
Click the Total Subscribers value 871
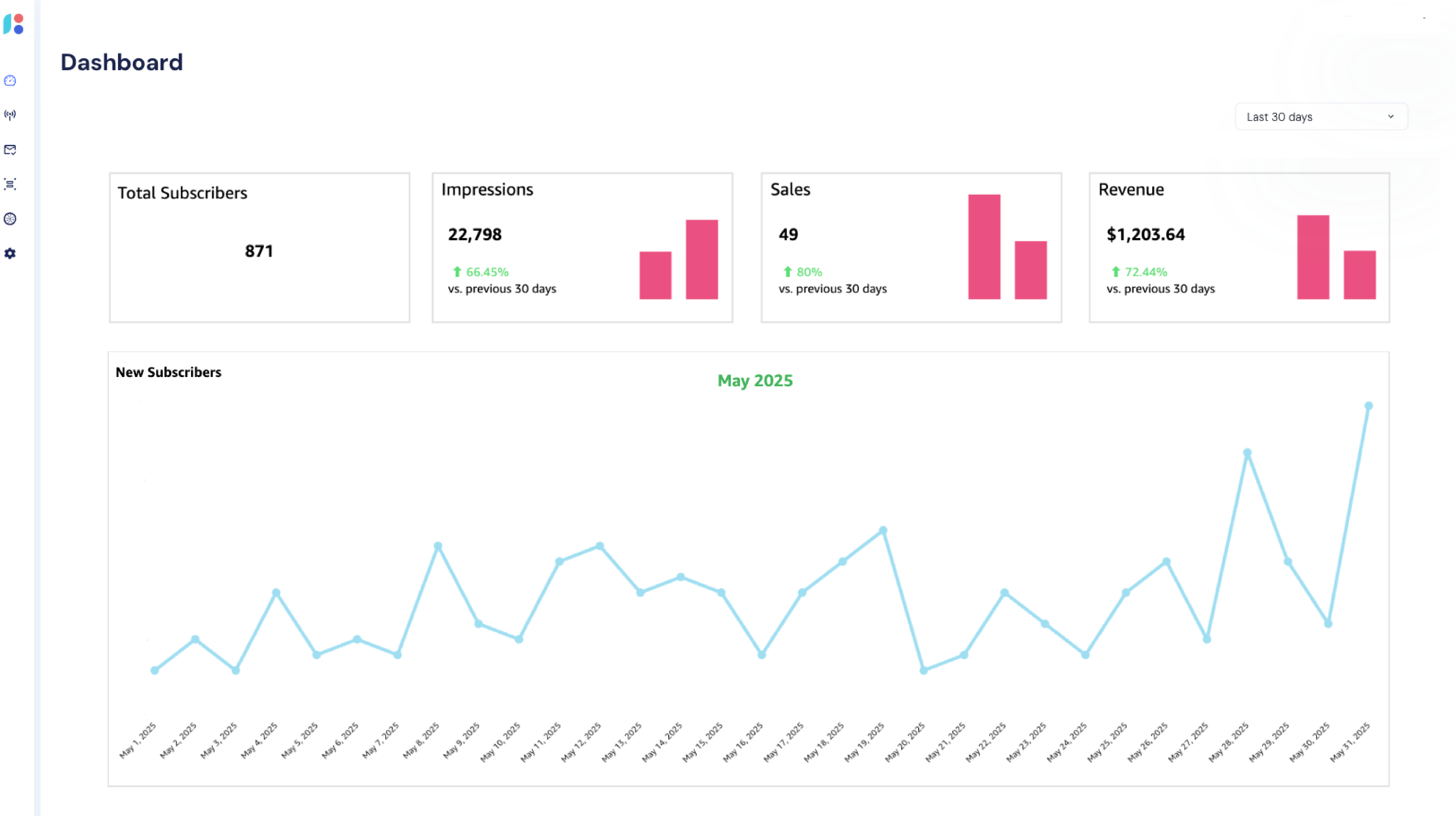[259, 251]
